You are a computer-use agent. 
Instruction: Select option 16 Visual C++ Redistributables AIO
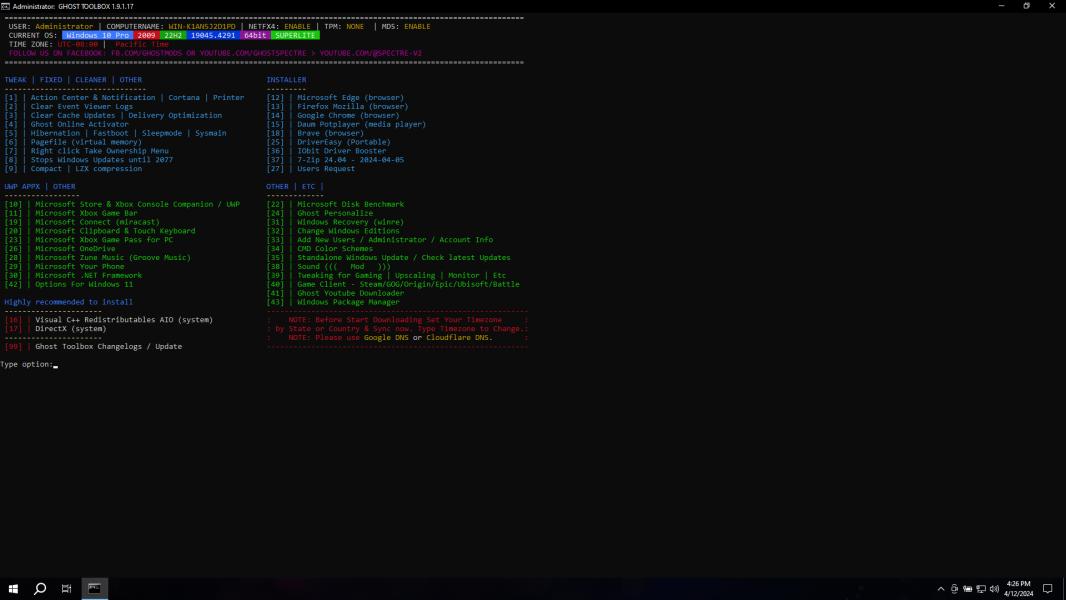(x=109, y=319)
